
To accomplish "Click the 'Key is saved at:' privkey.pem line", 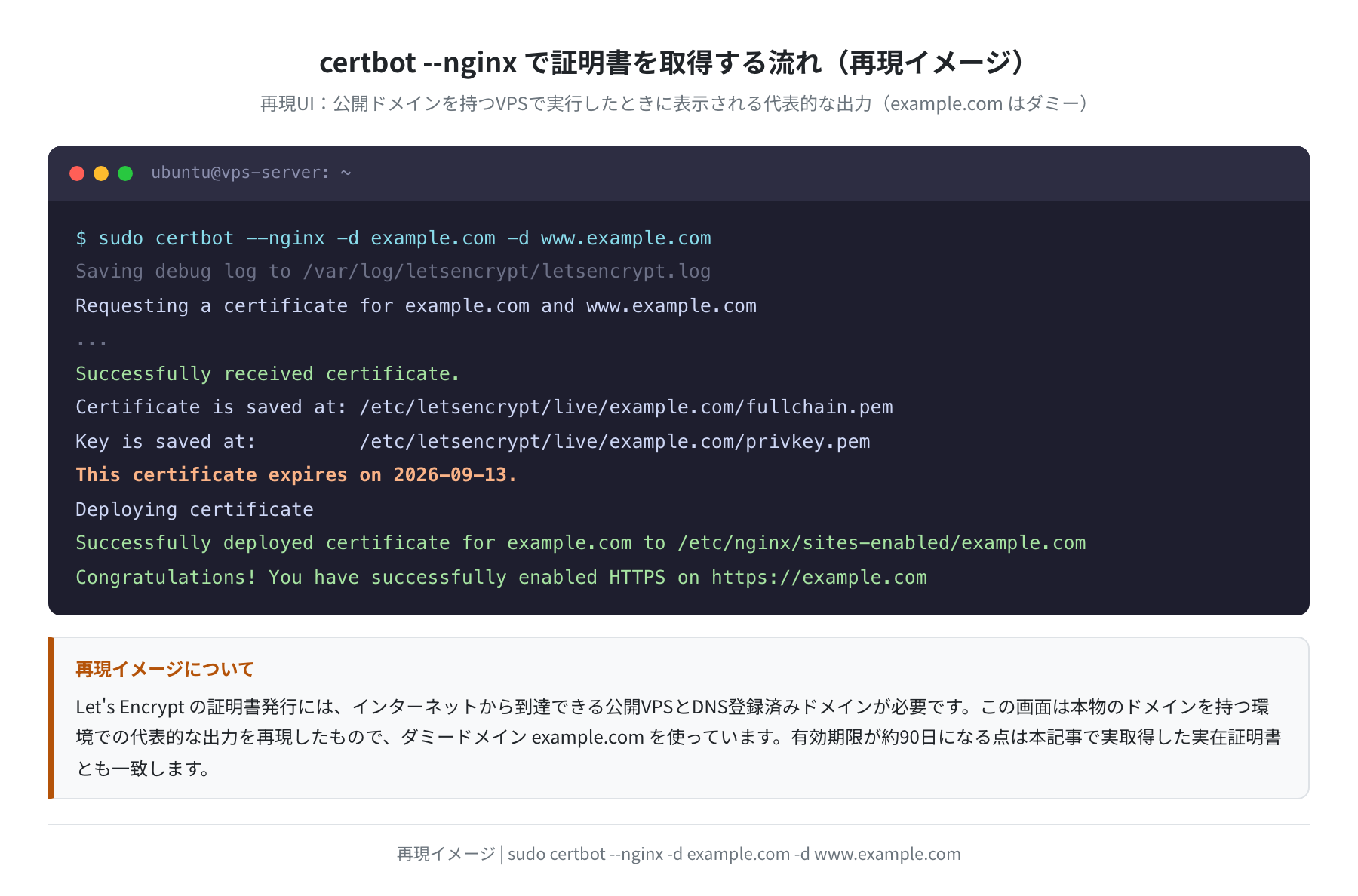I will [473, 442].
